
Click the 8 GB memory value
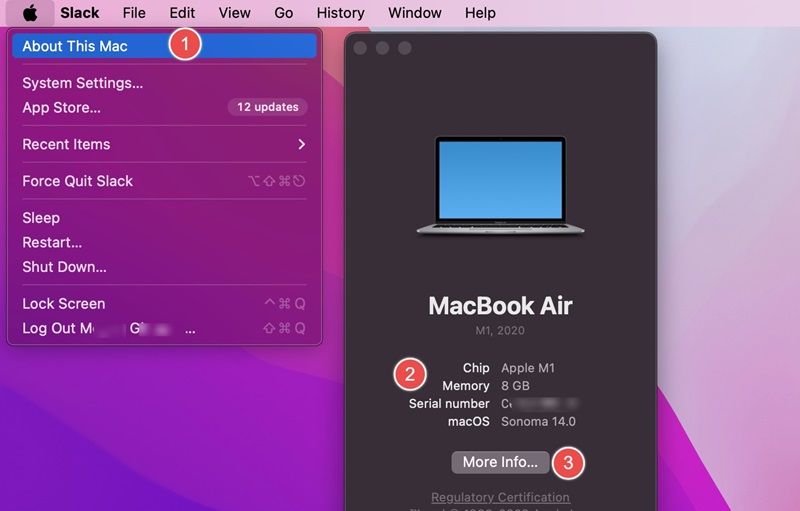[515, 386]
